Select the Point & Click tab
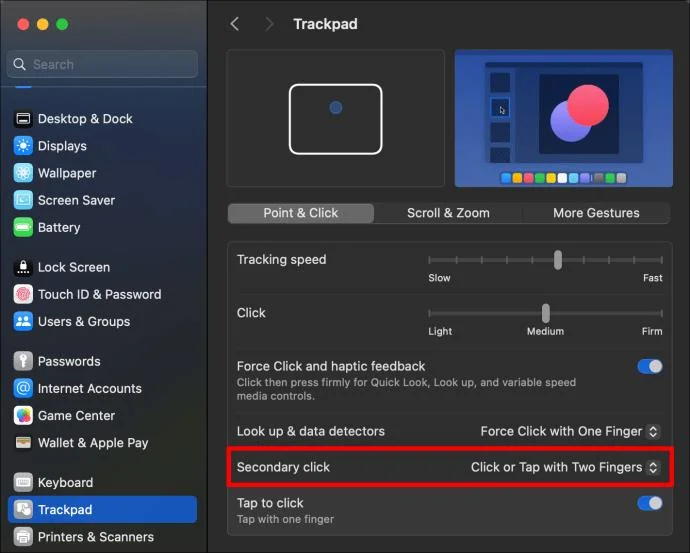 click(x=301, y=213)
